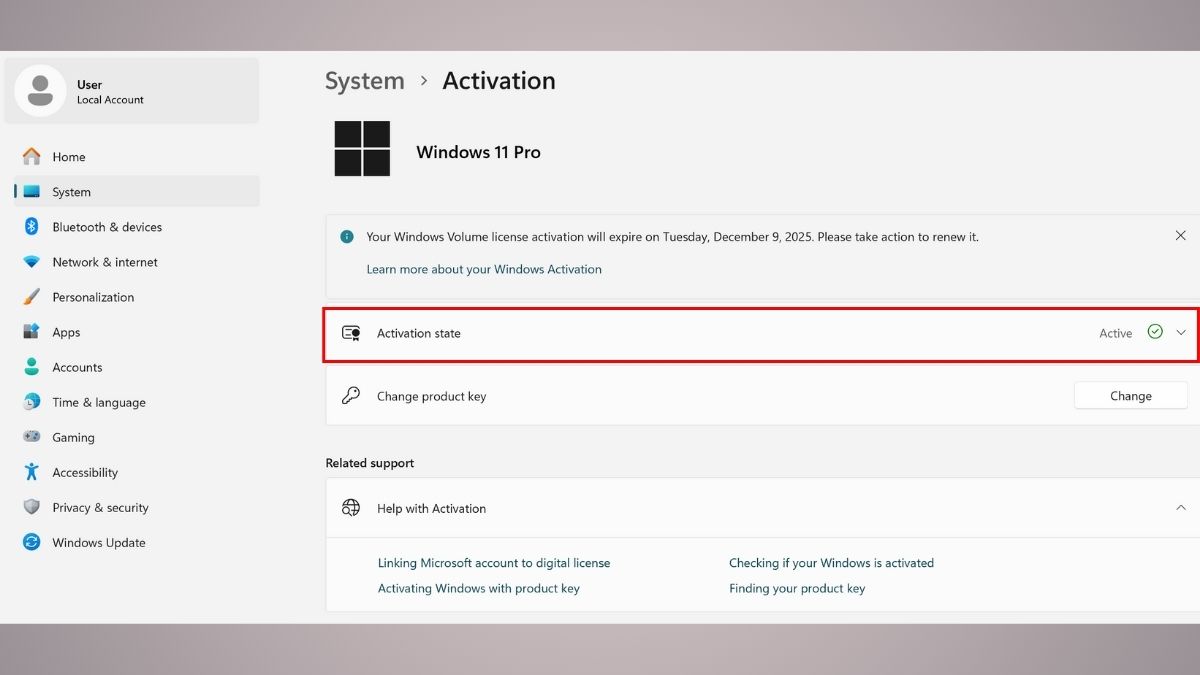Click the Windows 11 Pro logo
1200x675 pixels.
click(362, 148)
